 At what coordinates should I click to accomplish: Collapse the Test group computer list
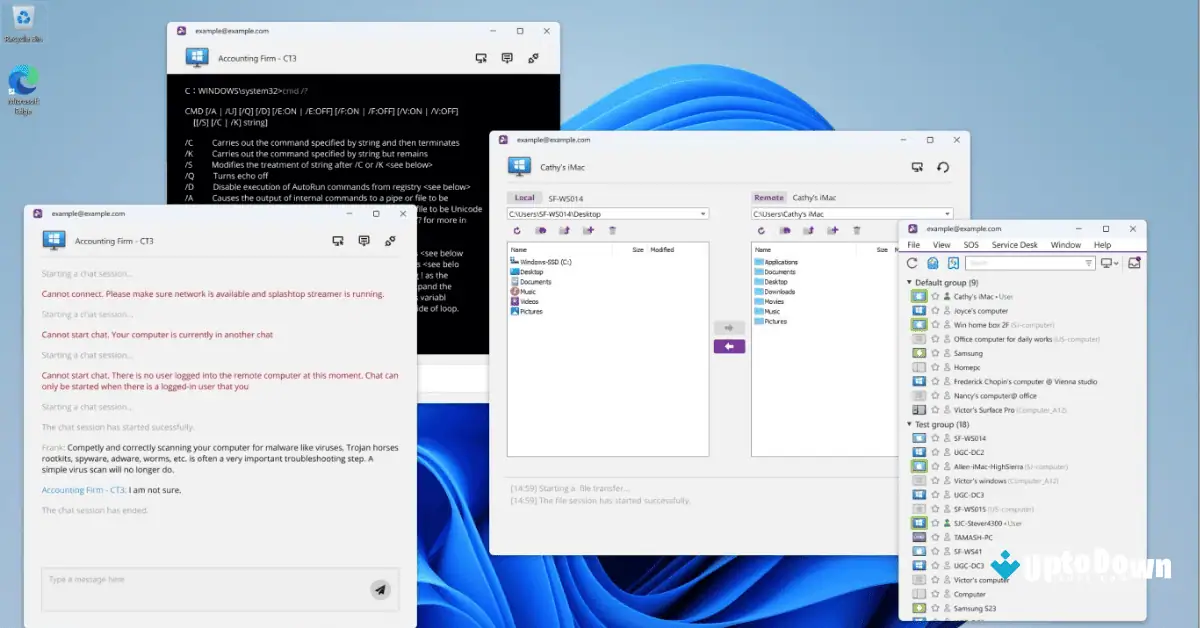(908, 423)
